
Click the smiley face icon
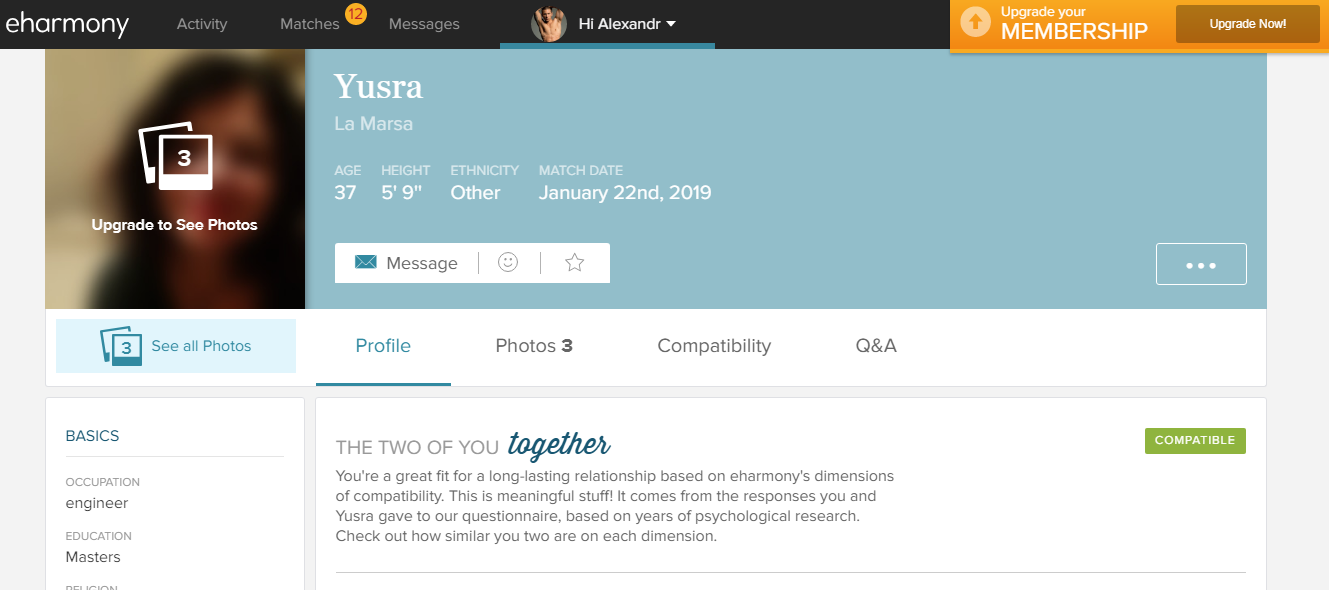[x=508, y=262]
